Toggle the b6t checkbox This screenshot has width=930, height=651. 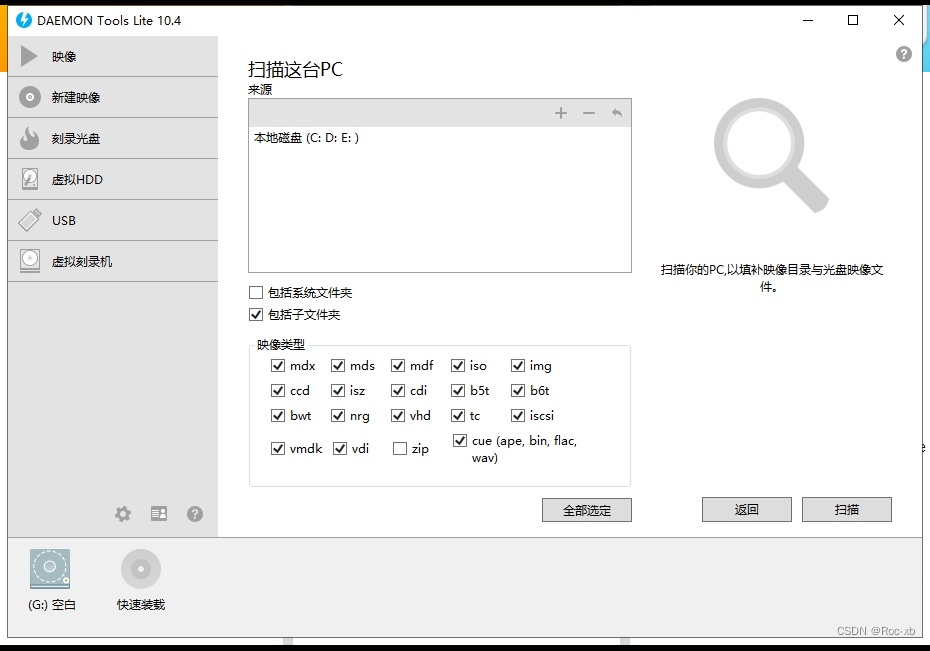(x=518, y=390)
